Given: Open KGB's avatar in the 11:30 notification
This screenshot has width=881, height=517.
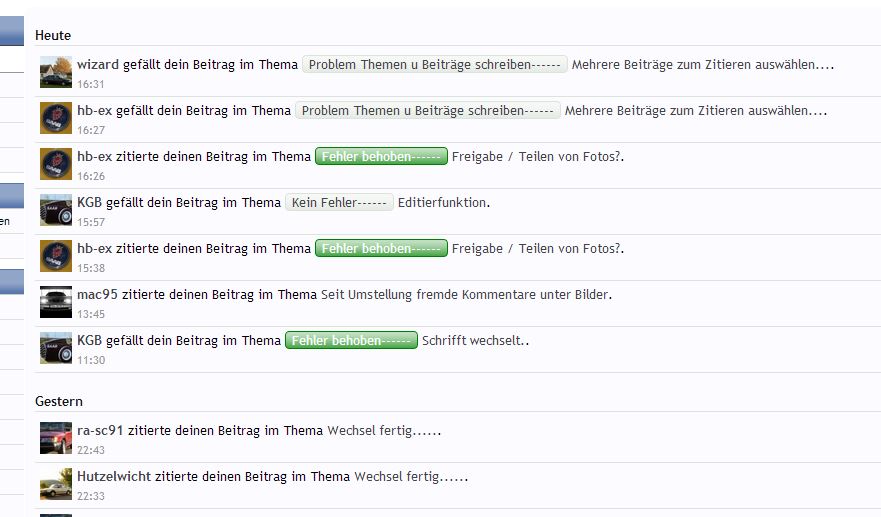Looking at the screenshot, I should pyautogui.click(x=56, y=348).
